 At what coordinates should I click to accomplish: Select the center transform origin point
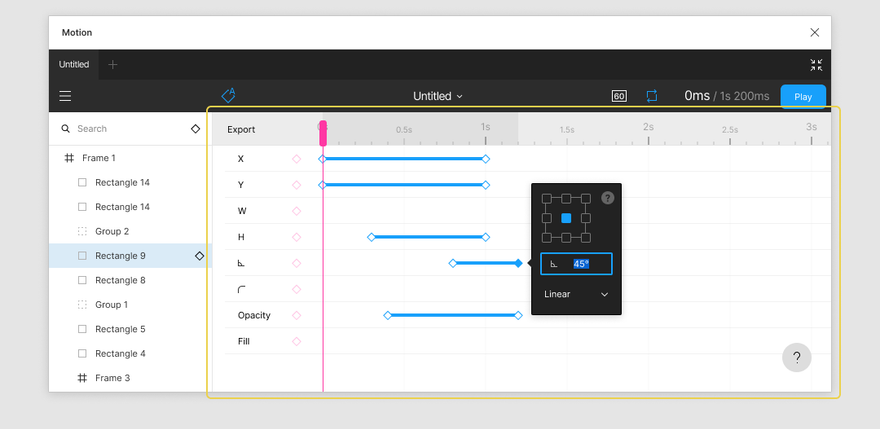click(x=566, y=218)
